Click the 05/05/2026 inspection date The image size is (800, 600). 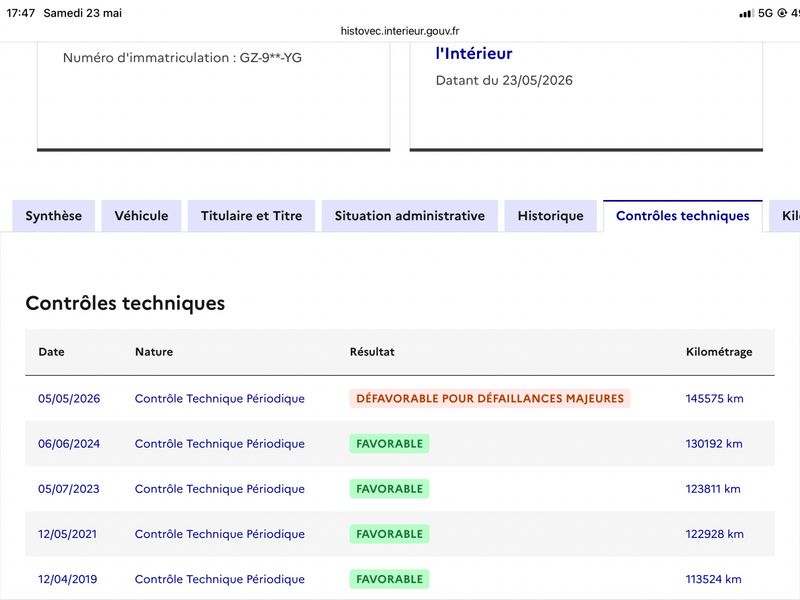69,398
